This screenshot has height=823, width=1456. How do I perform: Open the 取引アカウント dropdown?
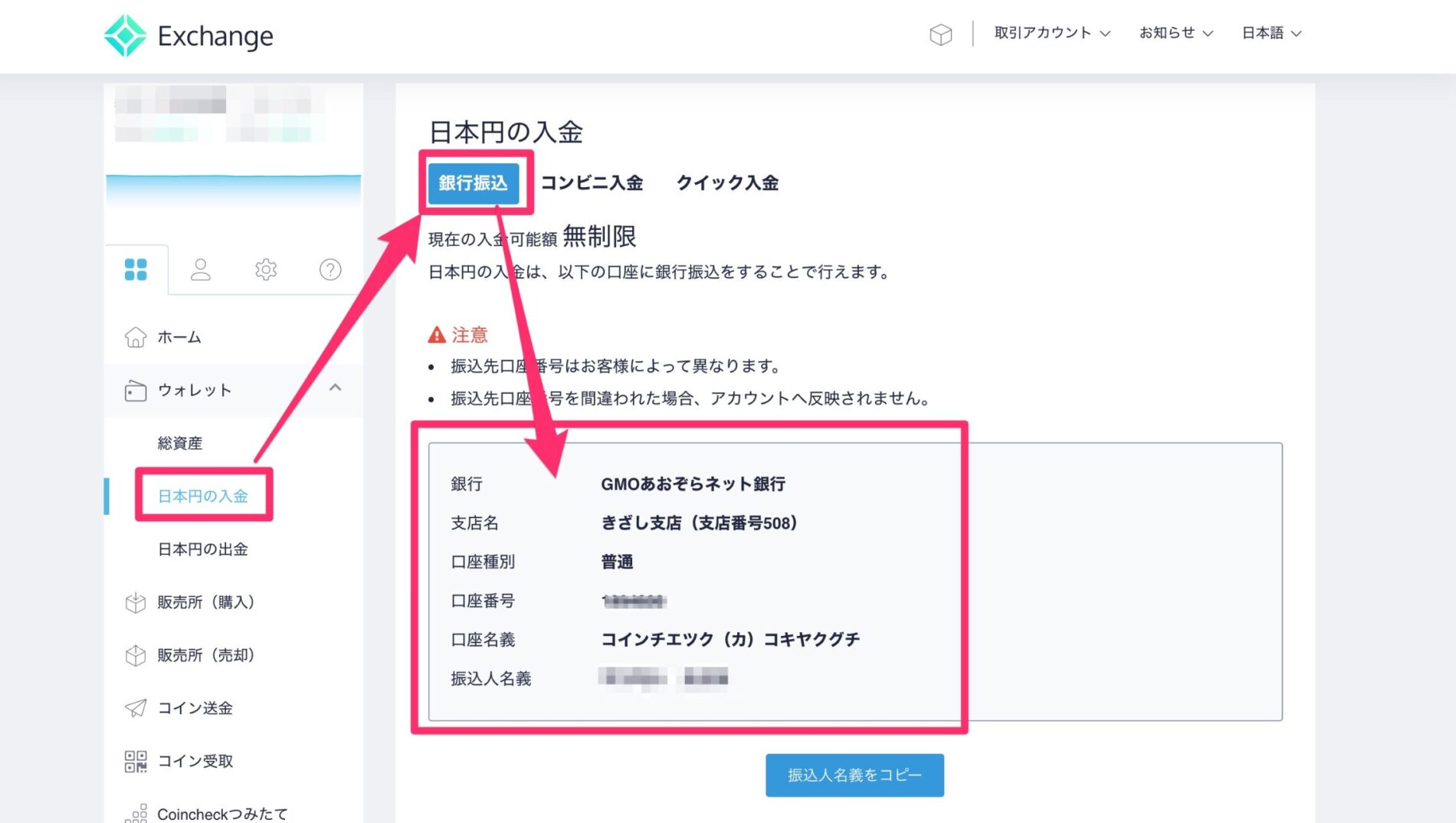tap(1052, 33)
